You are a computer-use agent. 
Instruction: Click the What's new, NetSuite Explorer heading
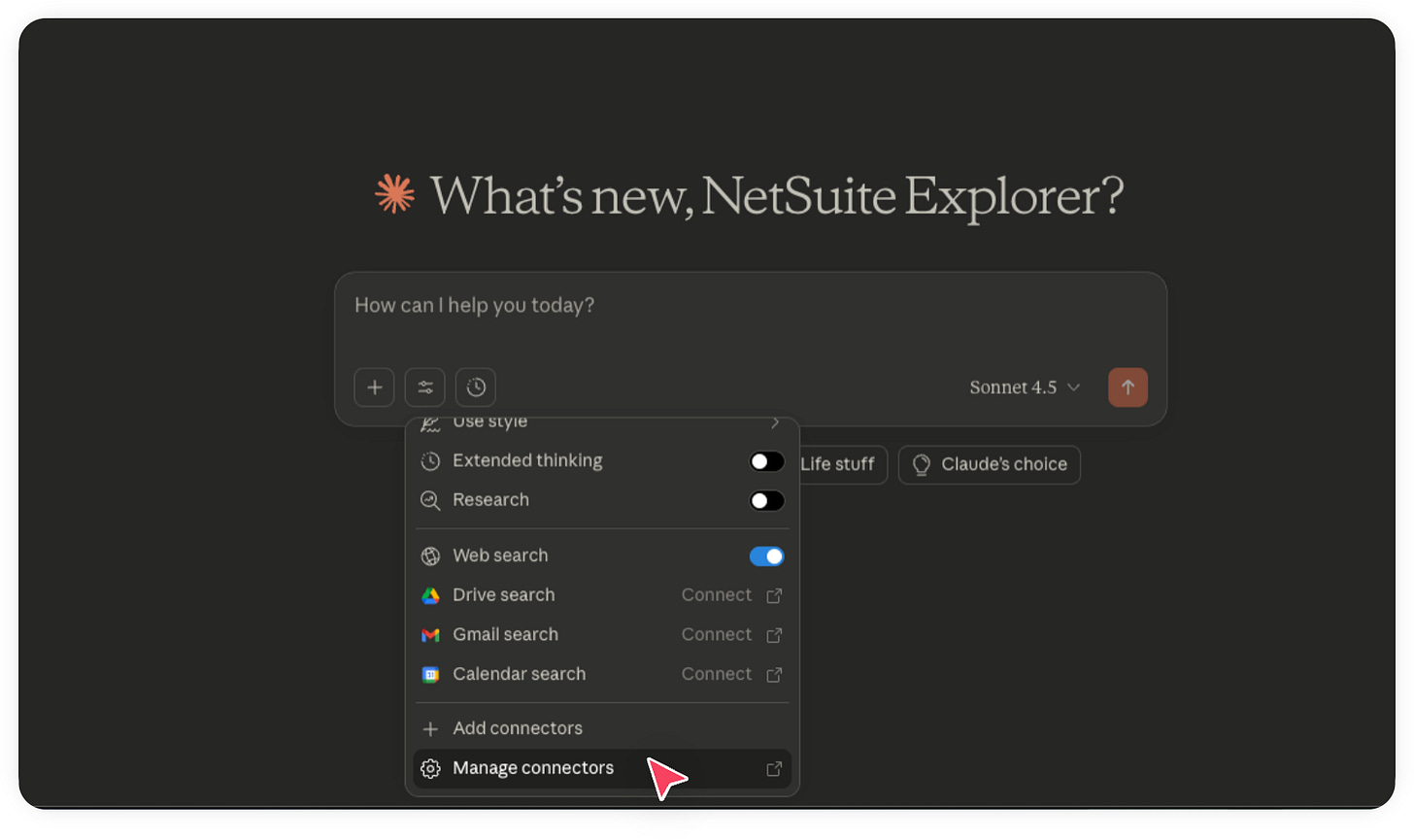point(777,196)
